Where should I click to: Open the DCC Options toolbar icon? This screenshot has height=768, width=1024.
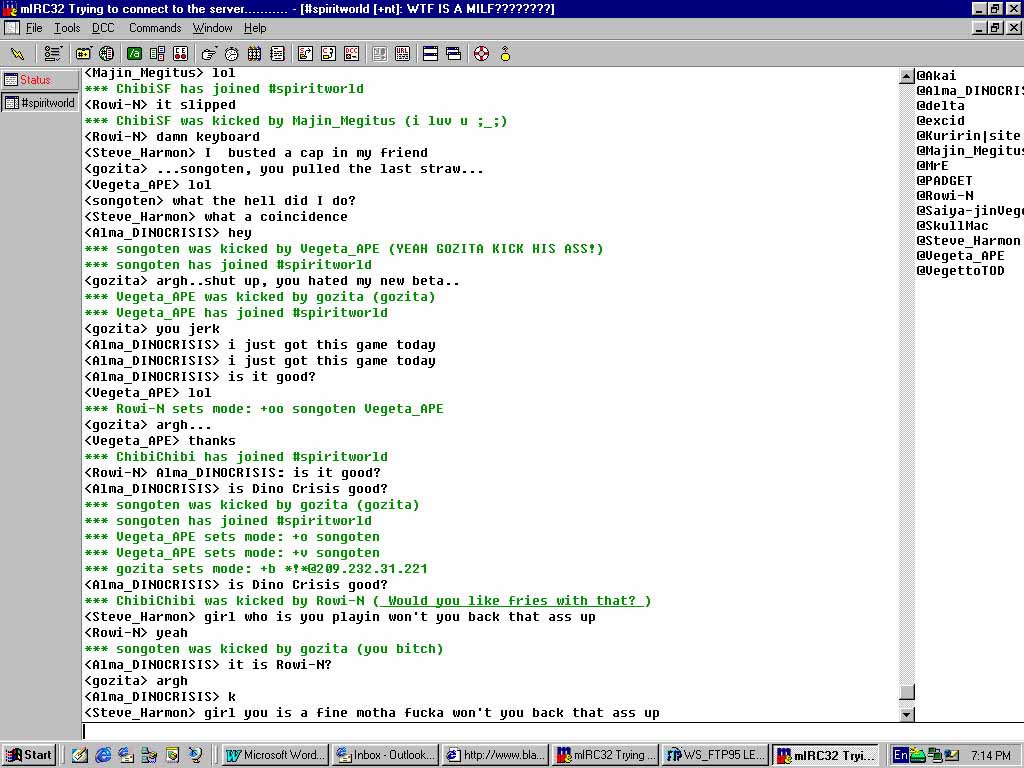[x=351, y=54]
